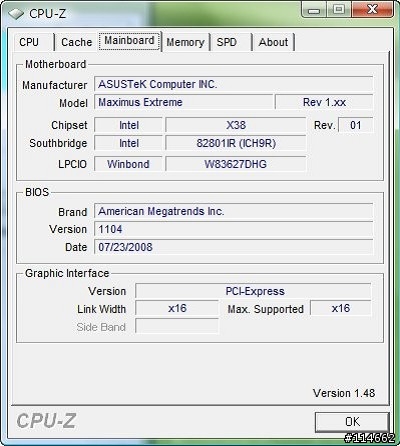Minimize the CPU-Z window
400x446 pixels.
click(x=313, y=9)
